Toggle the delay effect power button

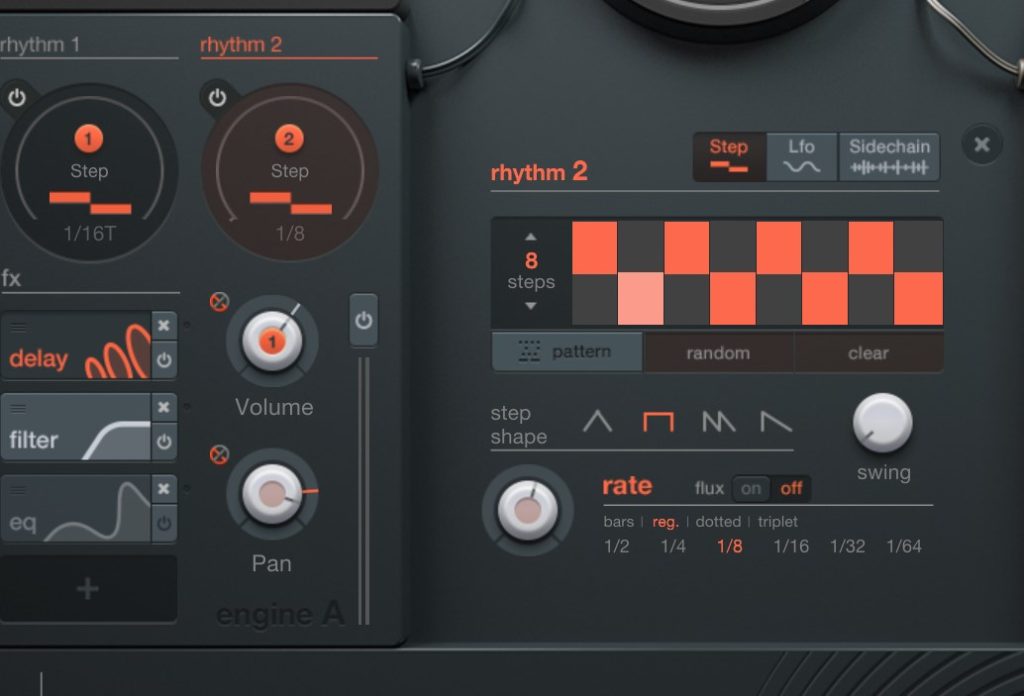tap(164, 360)
